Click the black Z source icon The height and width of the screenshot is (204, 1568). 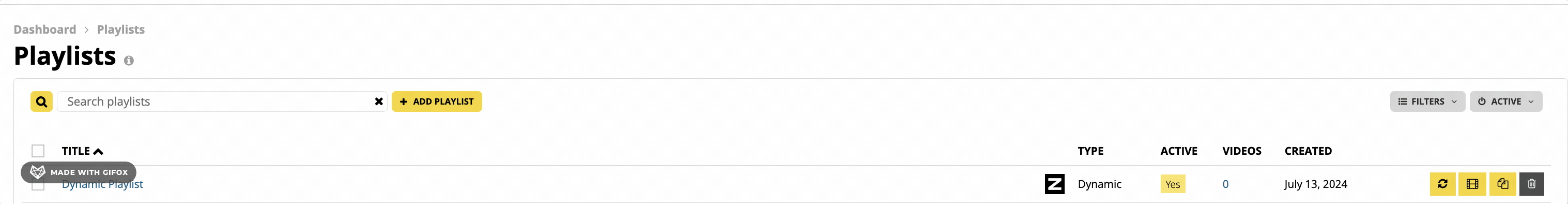(x=1054, y=184)
